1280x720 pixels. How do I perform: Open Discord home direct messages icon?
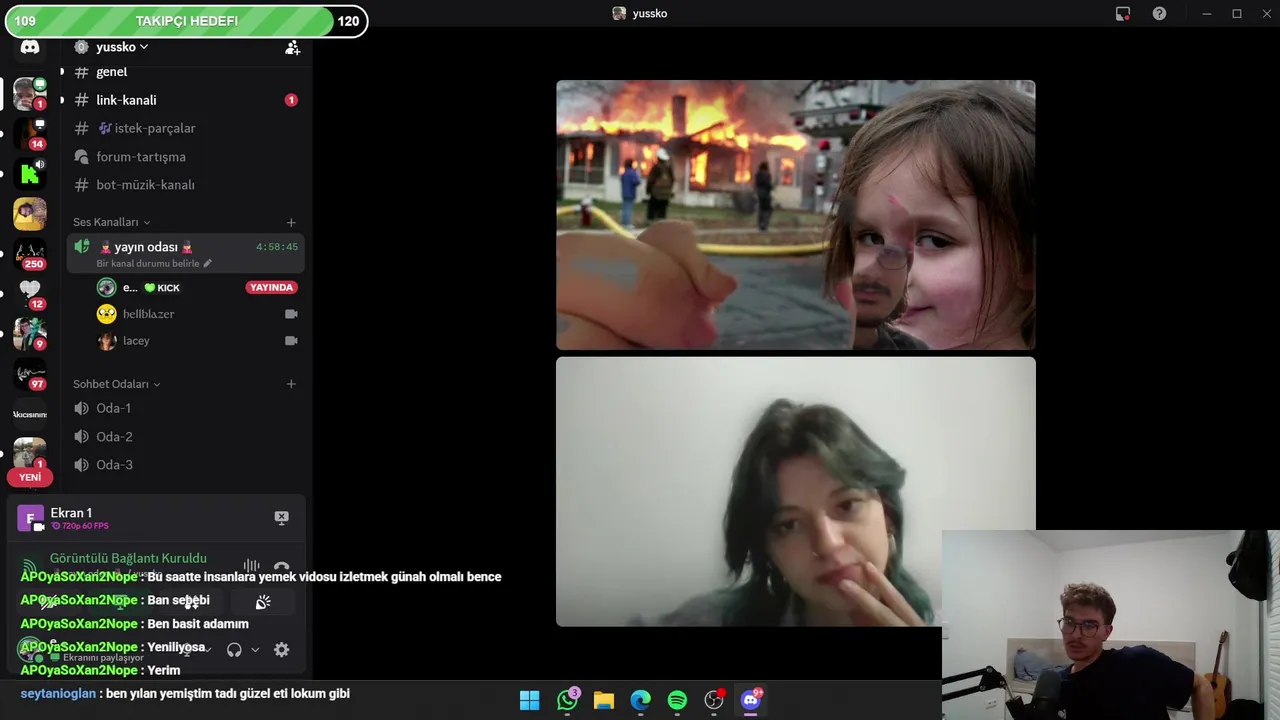[30, 47]
